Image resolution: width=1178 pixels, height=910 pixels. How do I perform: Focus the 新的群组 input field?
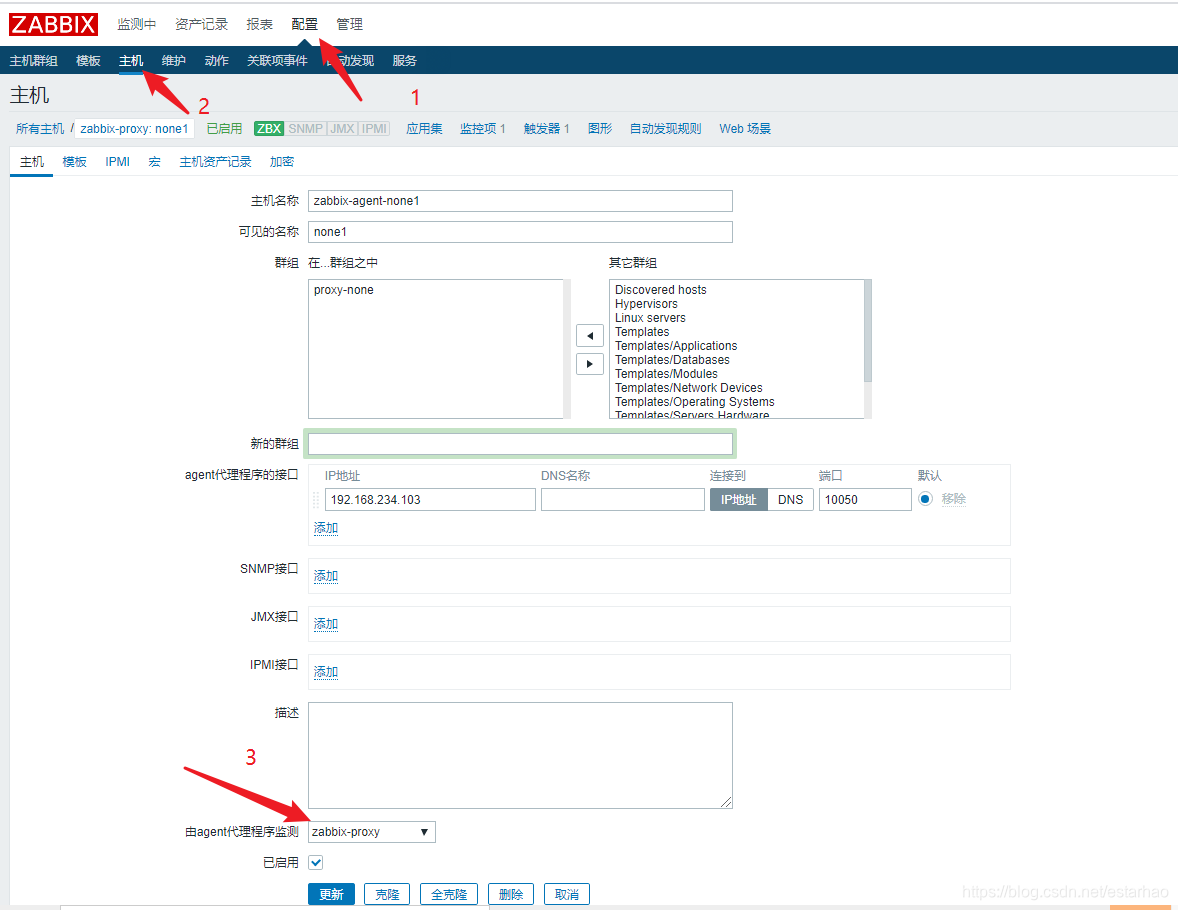tap(520, 444)
